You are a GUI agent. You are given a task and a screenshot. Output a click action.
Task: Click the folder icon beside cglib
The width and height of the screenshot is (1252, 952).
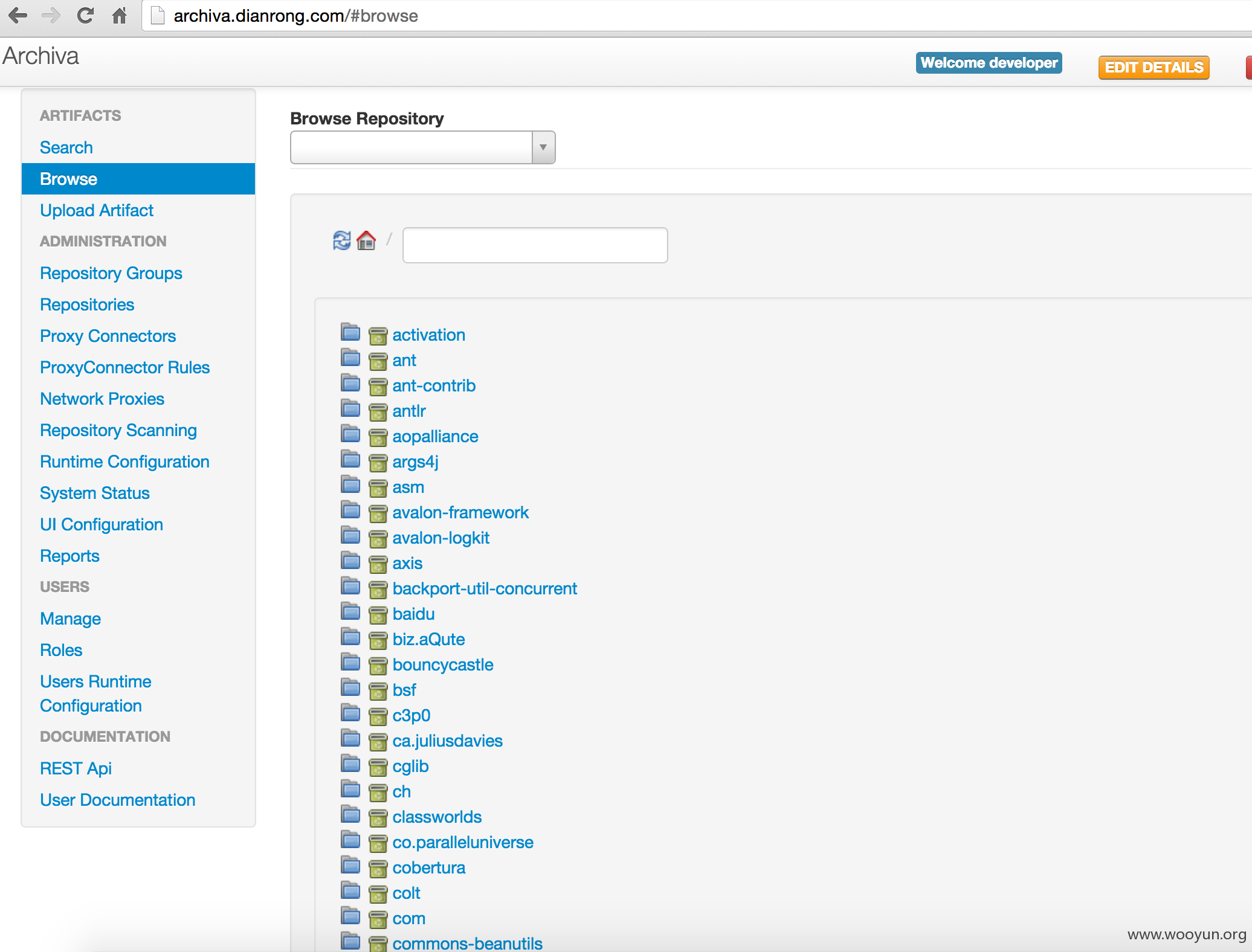point(350,764)
